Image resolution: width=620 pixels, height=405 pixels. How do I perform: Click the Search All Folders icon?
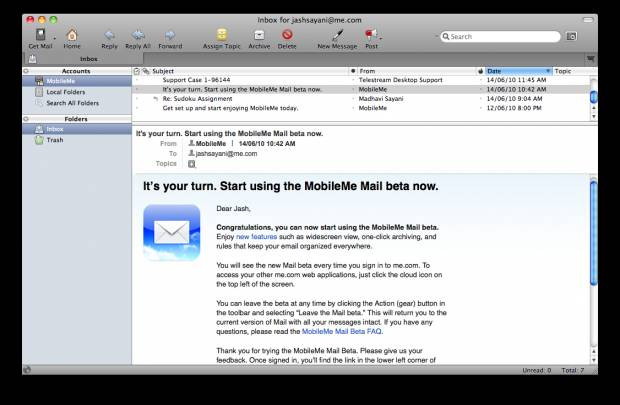tap(39, 103)
